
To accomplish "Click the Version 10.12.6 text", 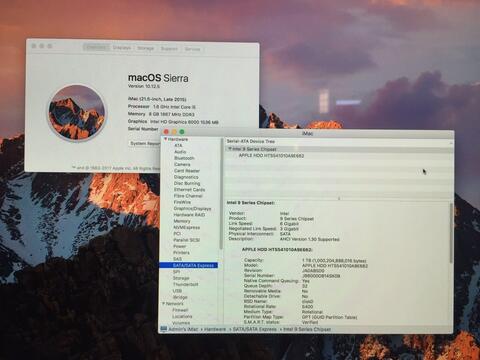I will pos(144,86).
